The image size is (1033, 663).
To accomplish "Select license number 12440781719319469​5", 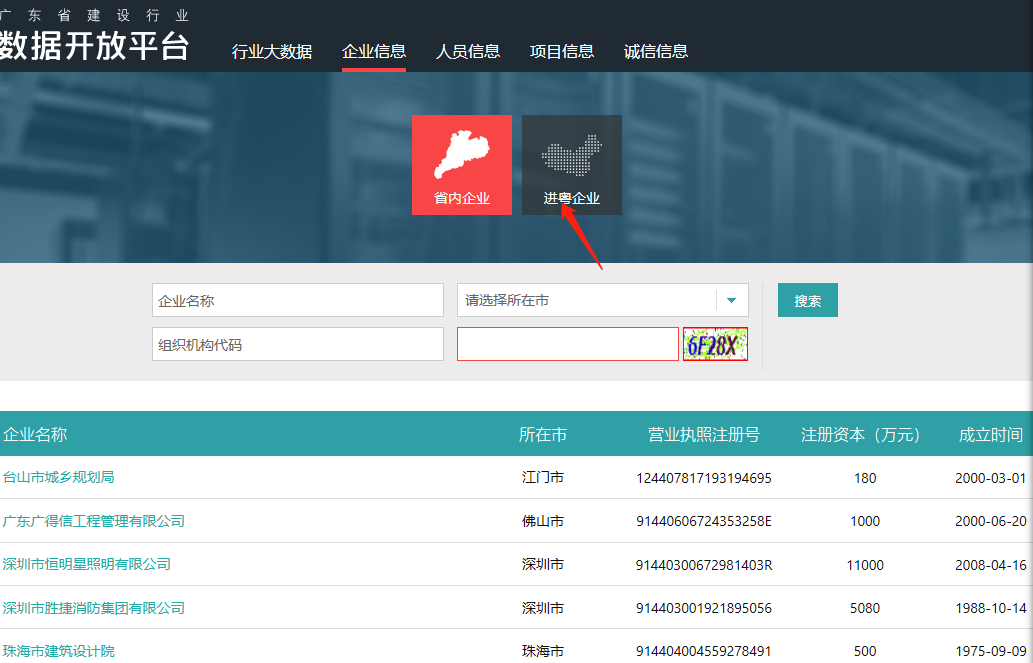I will [704, 478].
